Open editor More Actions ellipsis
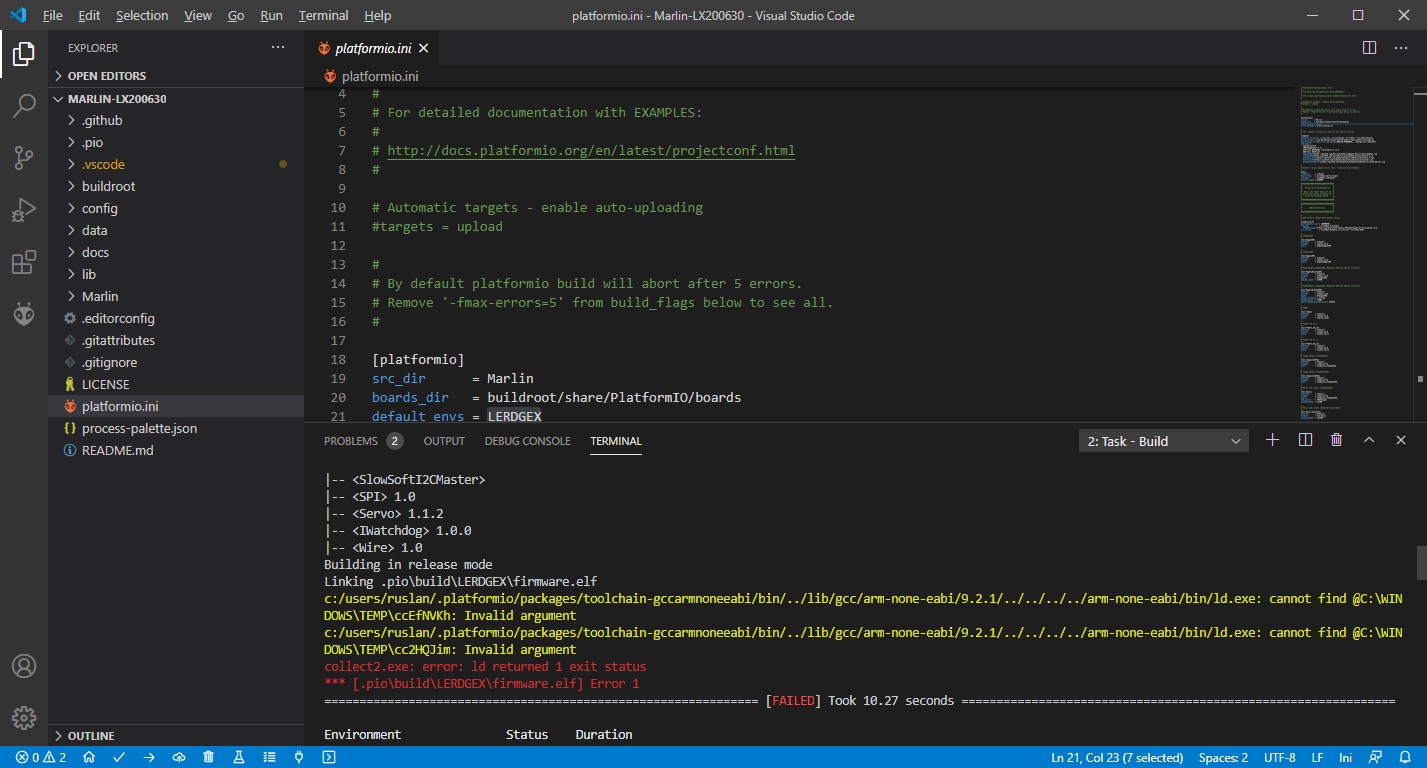1427x768 pixels. pos(1402,48)
